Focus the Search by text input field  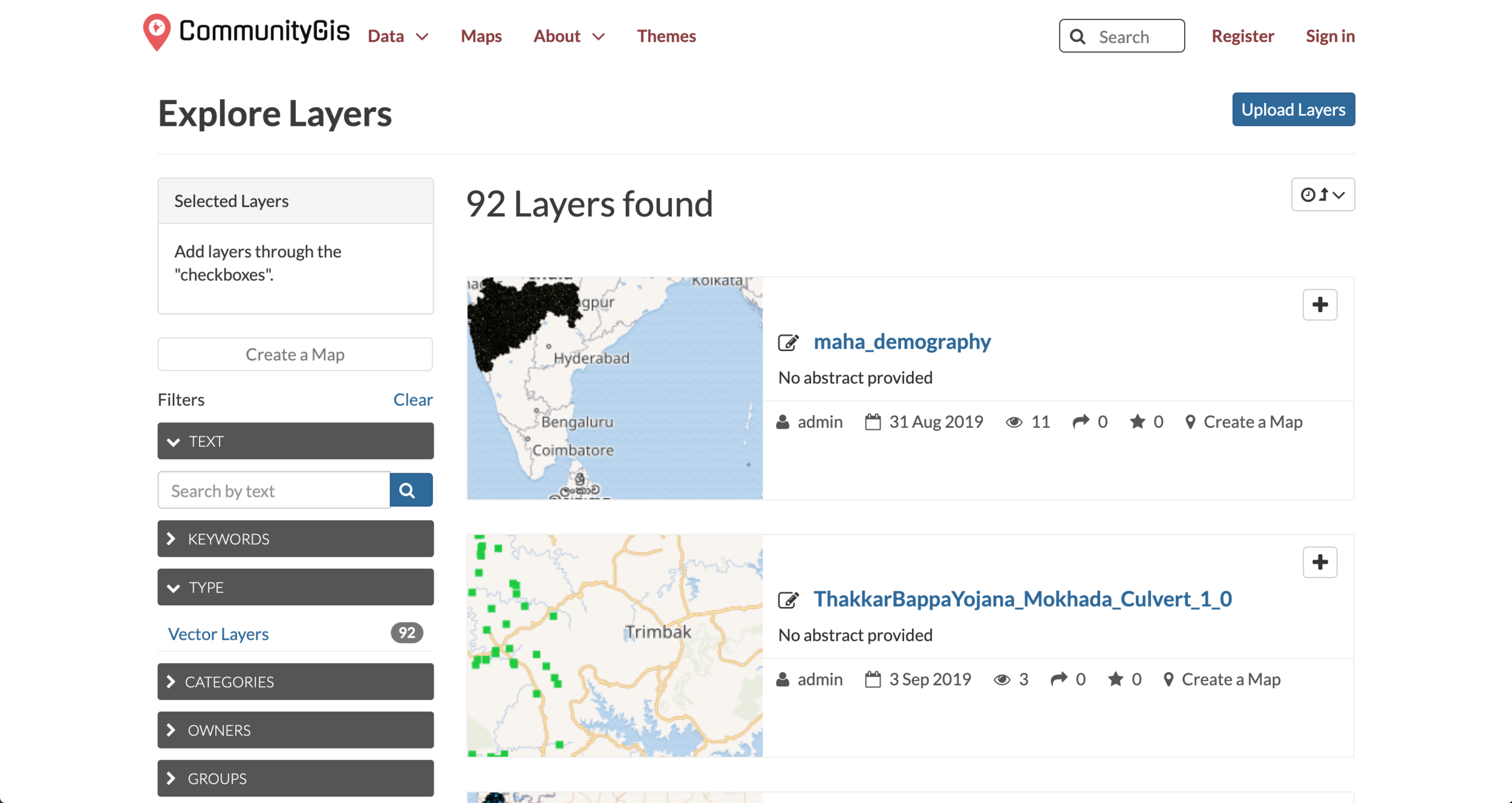click(x=274, y=490)
